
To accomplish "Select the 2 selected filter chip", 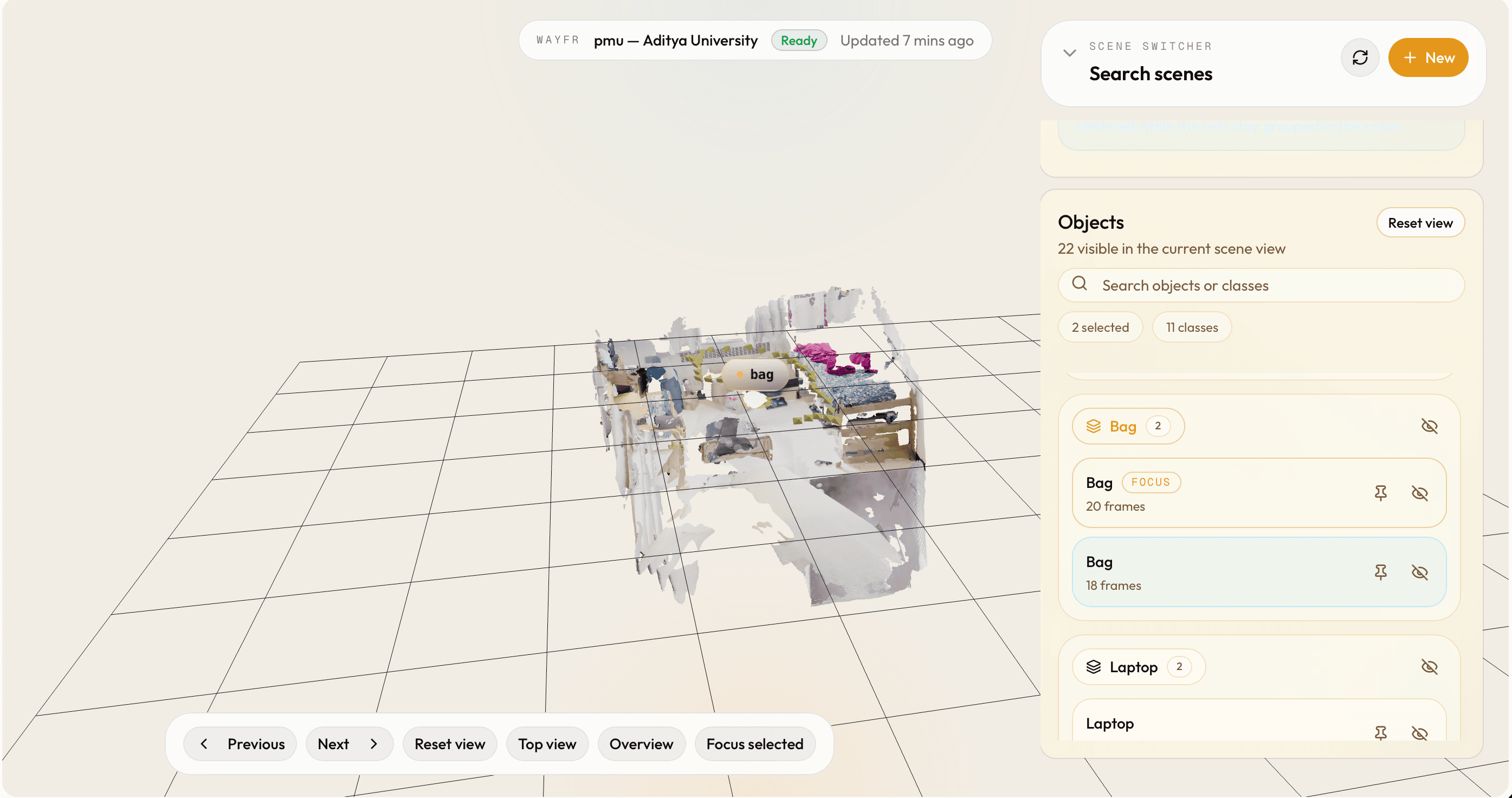I will pos(1100,327).
